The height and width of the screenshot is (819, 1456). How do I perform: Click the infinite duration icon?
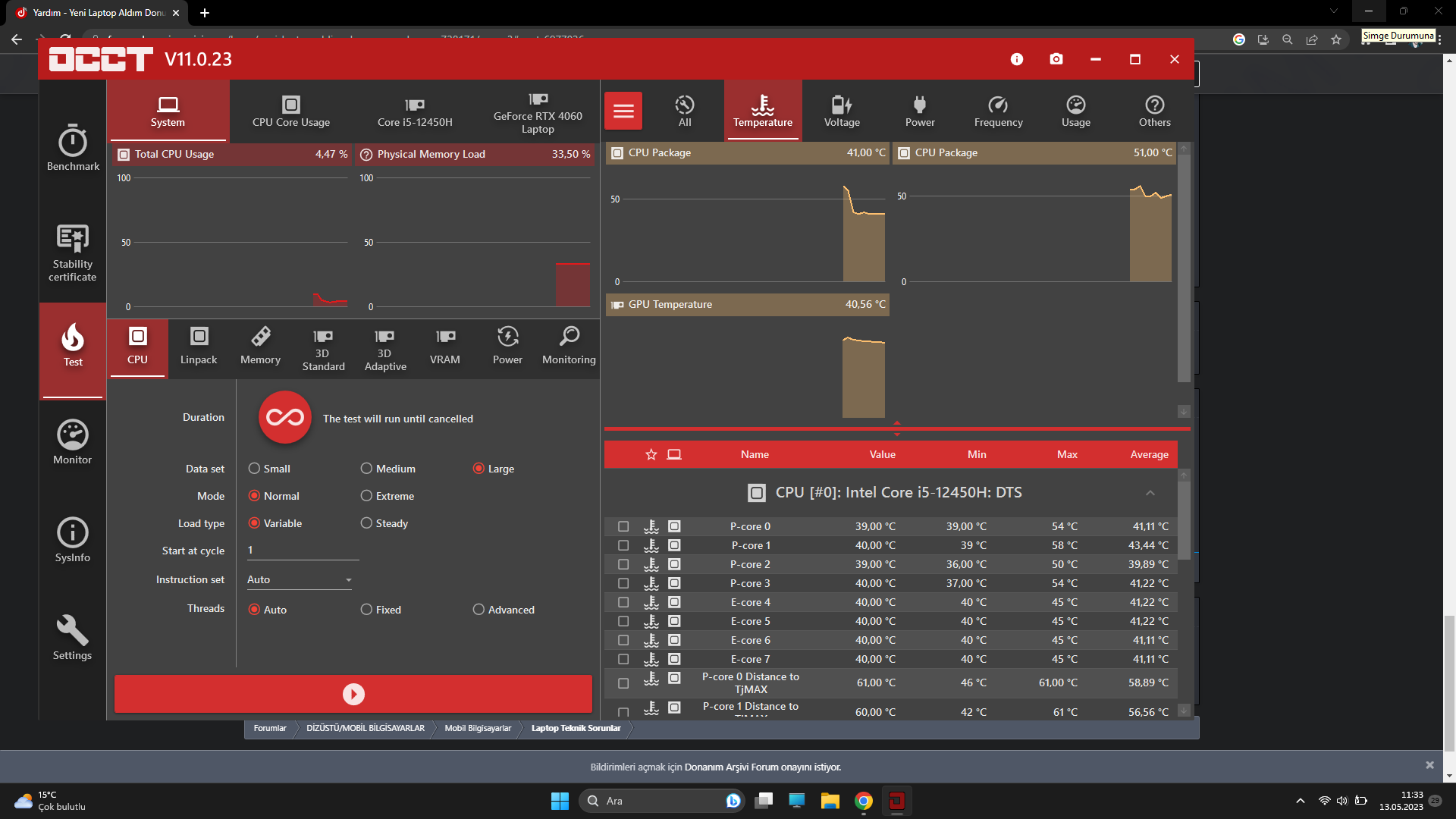pos(285,417)
